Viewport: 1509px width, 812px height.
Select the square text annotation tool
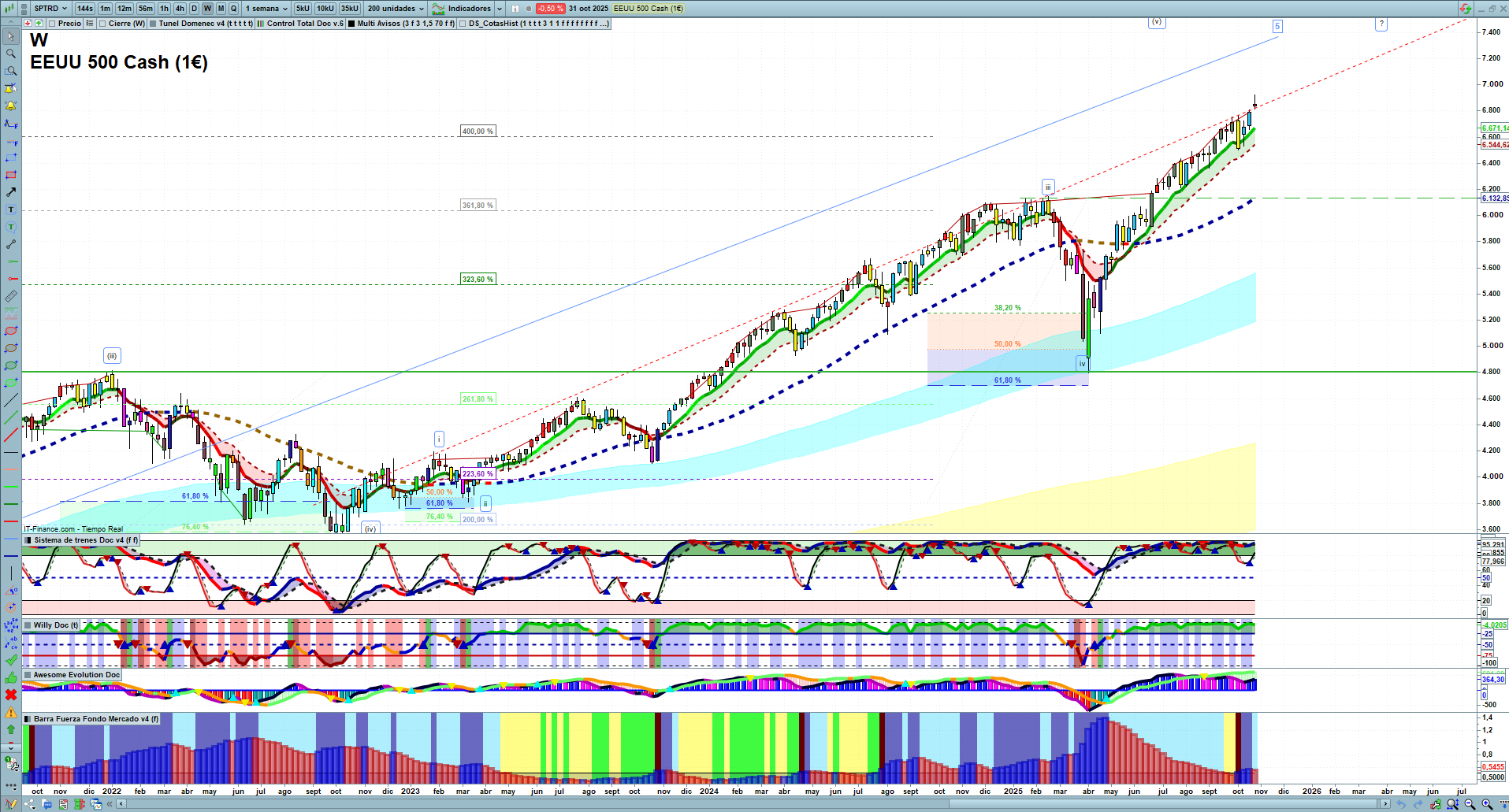tap(10, 209)
